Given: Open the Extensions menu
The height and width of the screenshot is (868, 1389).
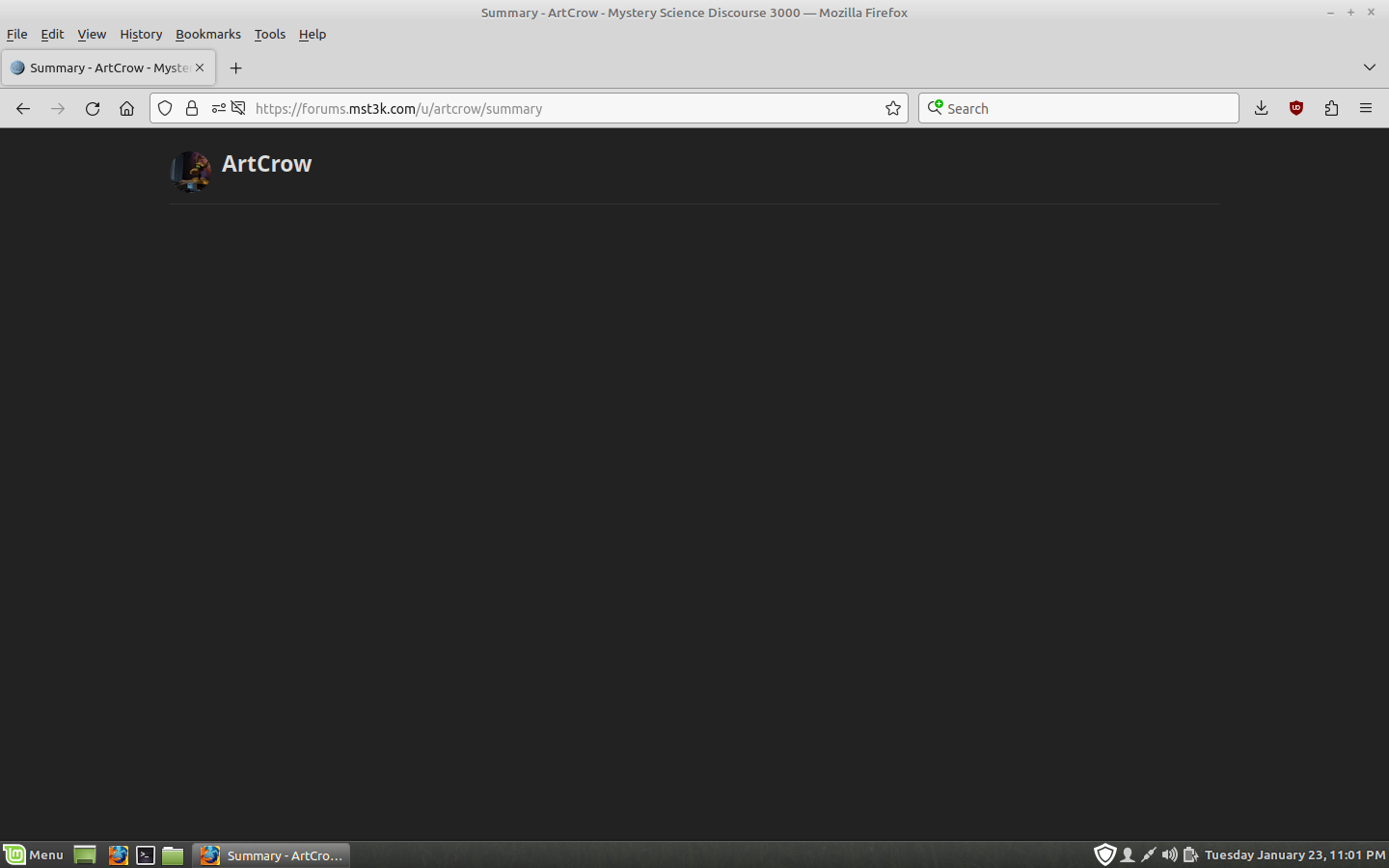Looking at the screenshot, I should click(x=1331, y=108).
